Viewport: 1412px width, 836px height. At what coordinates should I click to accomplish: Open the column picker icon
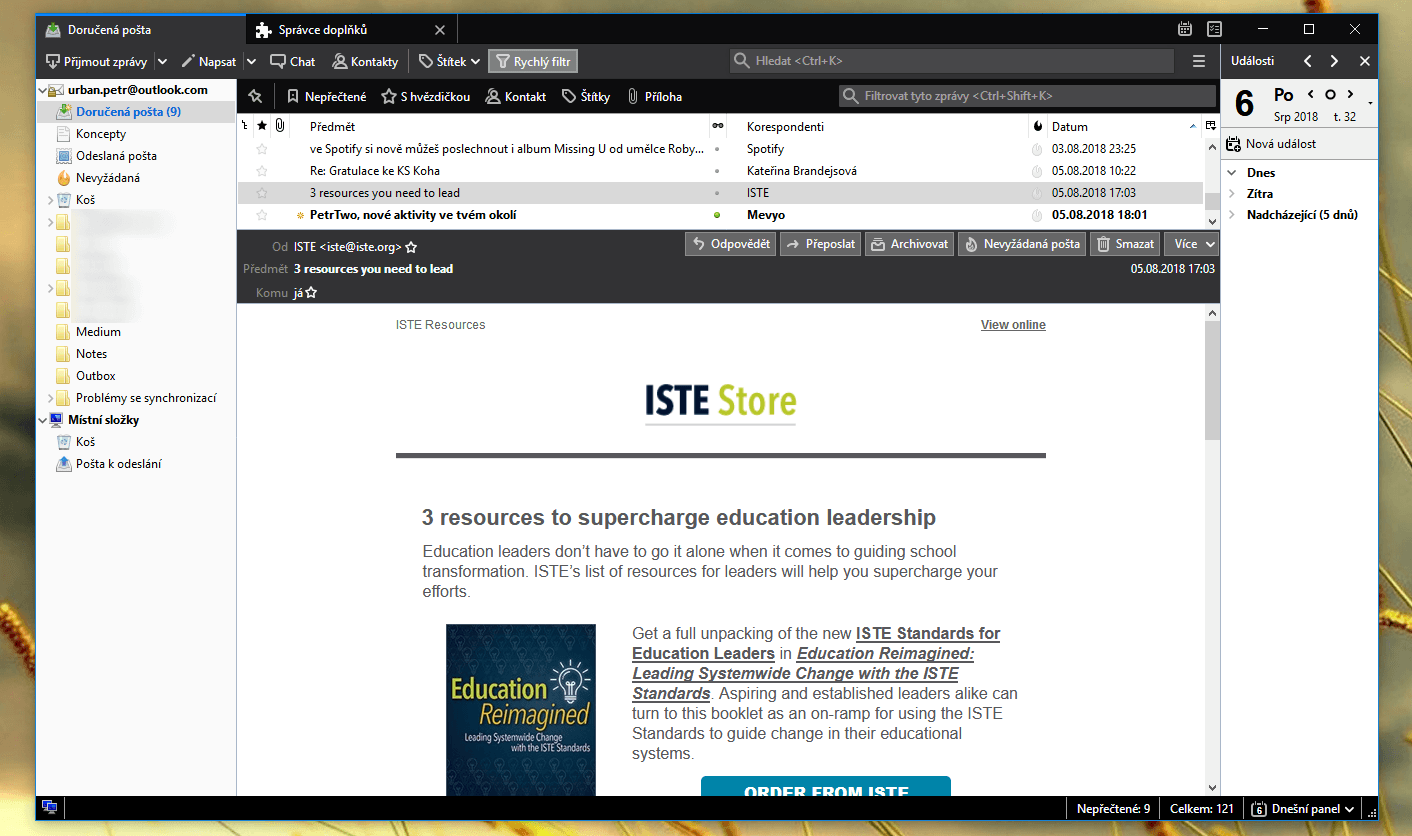coord(1211,126)
